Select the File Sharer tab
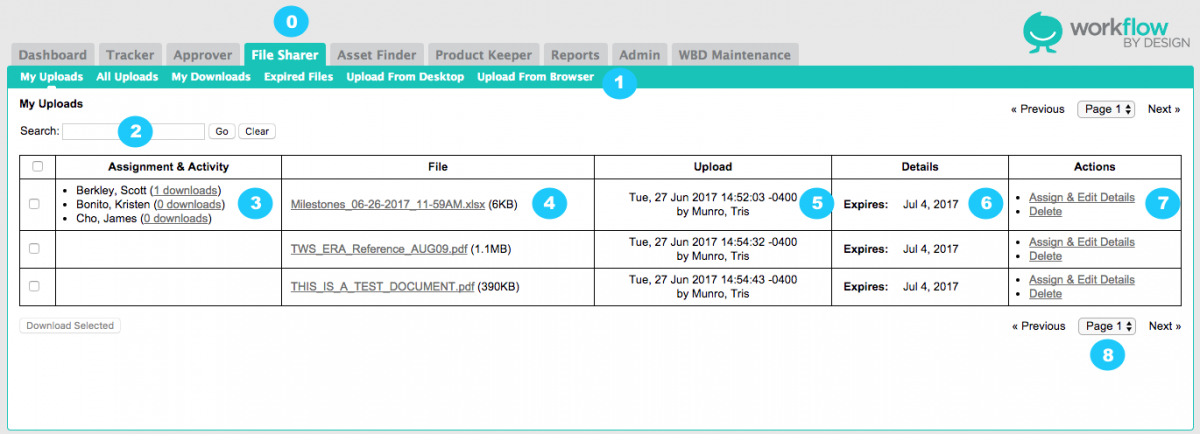 coord(285,55)
